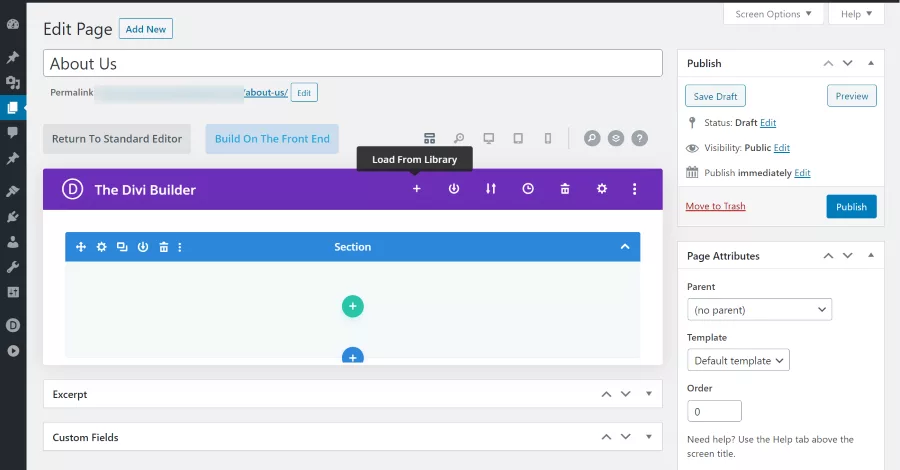Open the Section settings gear icon
This screenshot has height=470, width=900.
(x=102, y=247)
